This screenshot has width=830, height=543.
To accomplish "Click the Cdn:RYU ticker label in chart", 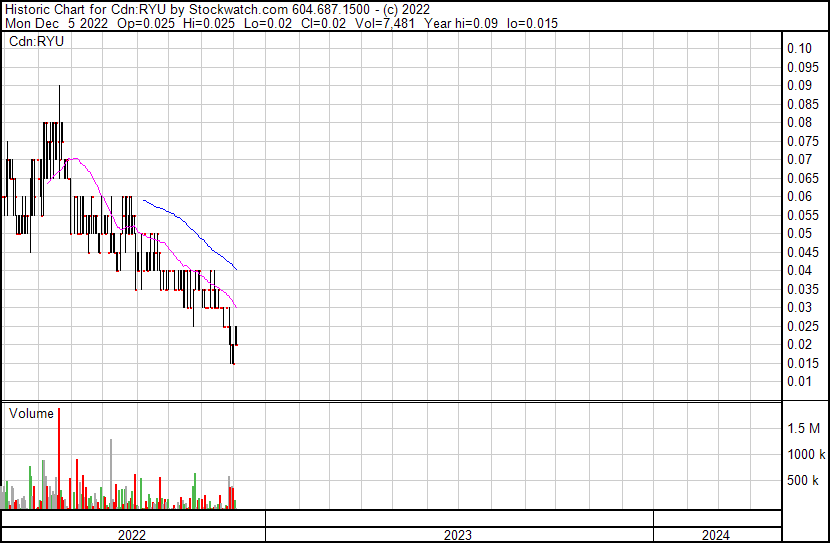I will (36, 41).
